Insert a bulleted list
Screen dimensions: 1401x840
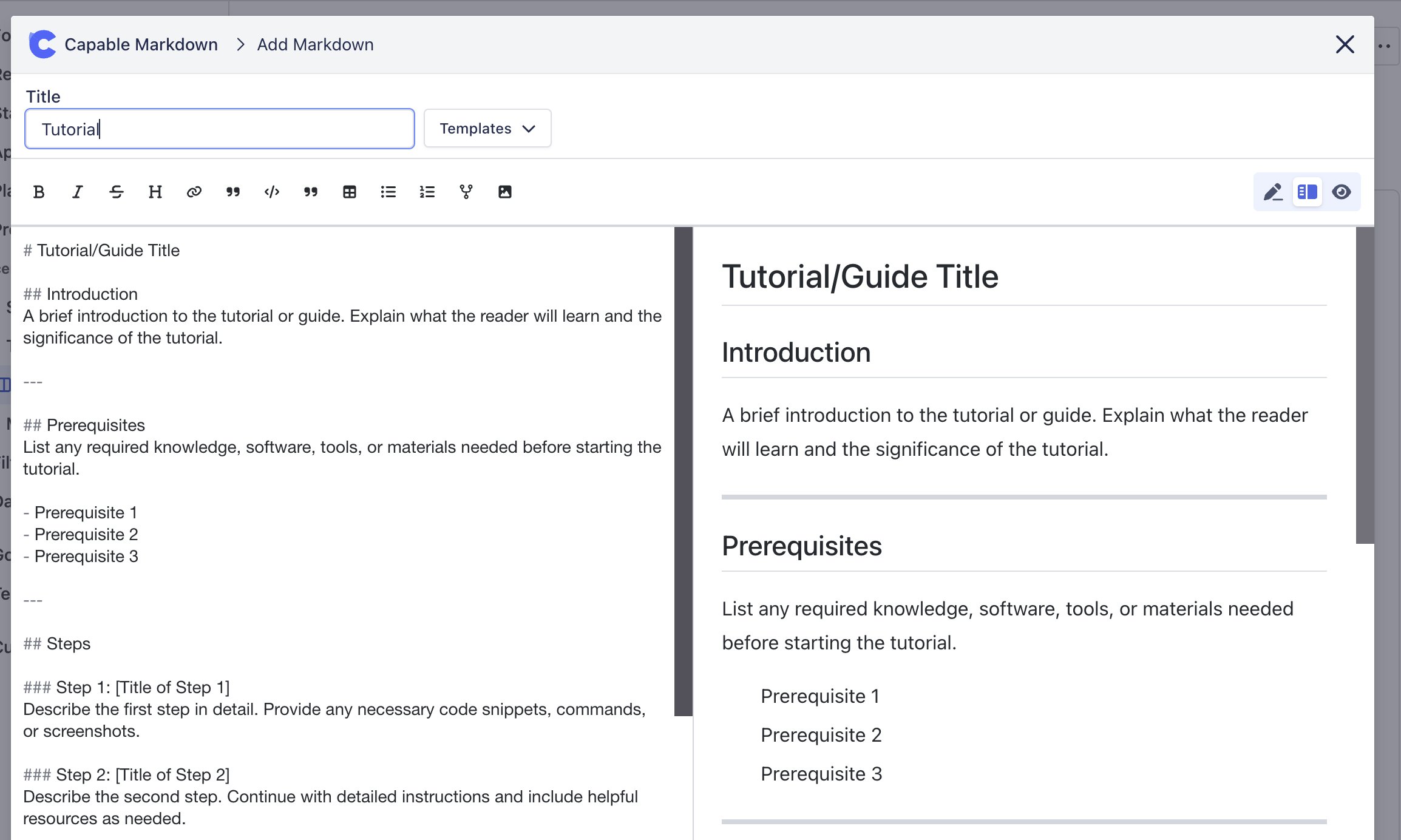388,192
